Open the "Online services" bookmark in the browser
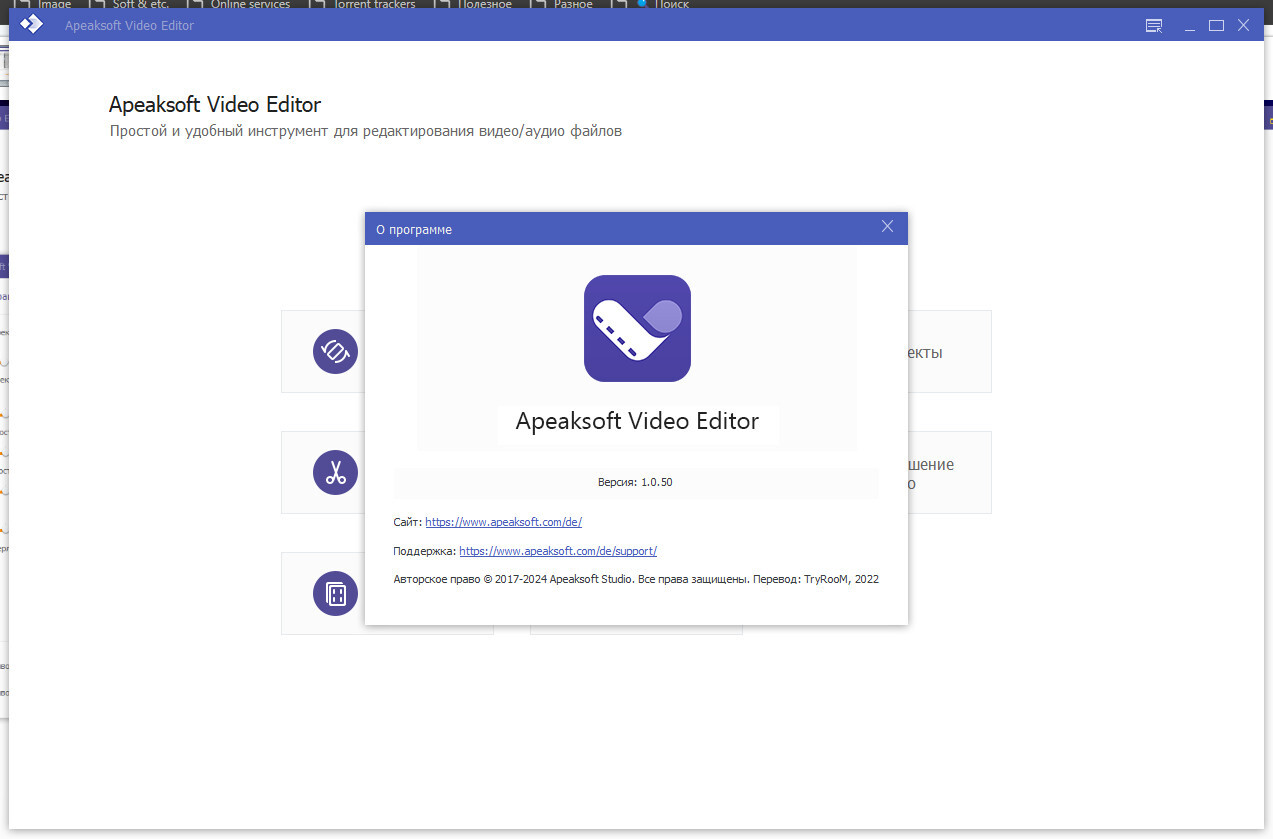The image size is (1273, 839). 239,4
